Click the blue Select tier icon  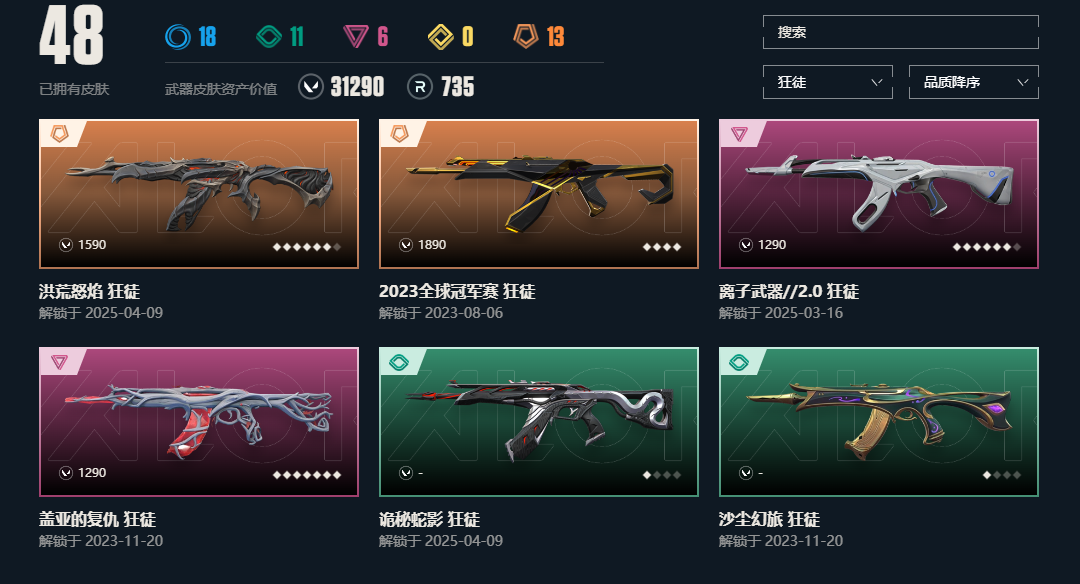(x=178, y=36)
